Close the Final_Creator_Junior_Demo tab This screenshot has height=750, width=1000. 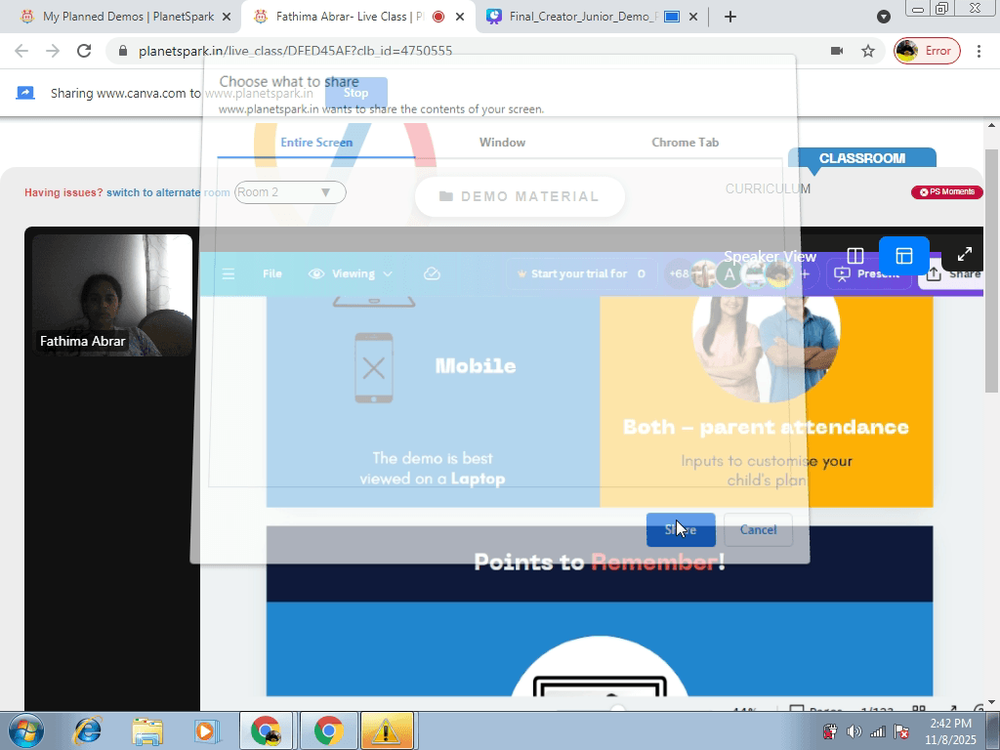693,17
